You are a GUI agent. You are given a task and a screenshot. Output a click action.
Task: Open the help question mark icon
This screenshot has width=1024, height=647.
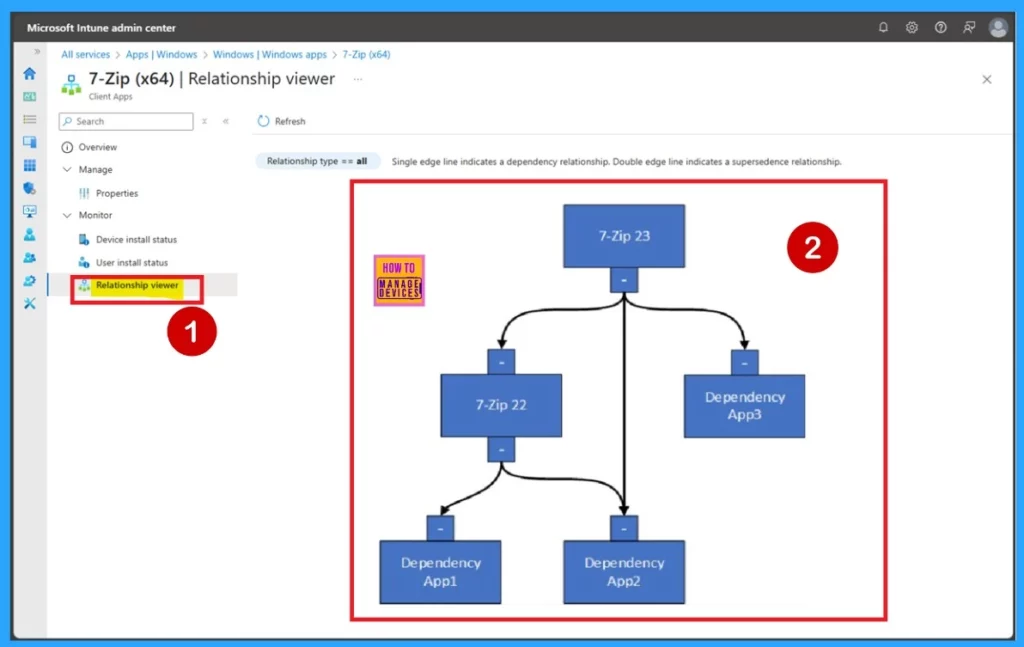click(x=940, y=27)
